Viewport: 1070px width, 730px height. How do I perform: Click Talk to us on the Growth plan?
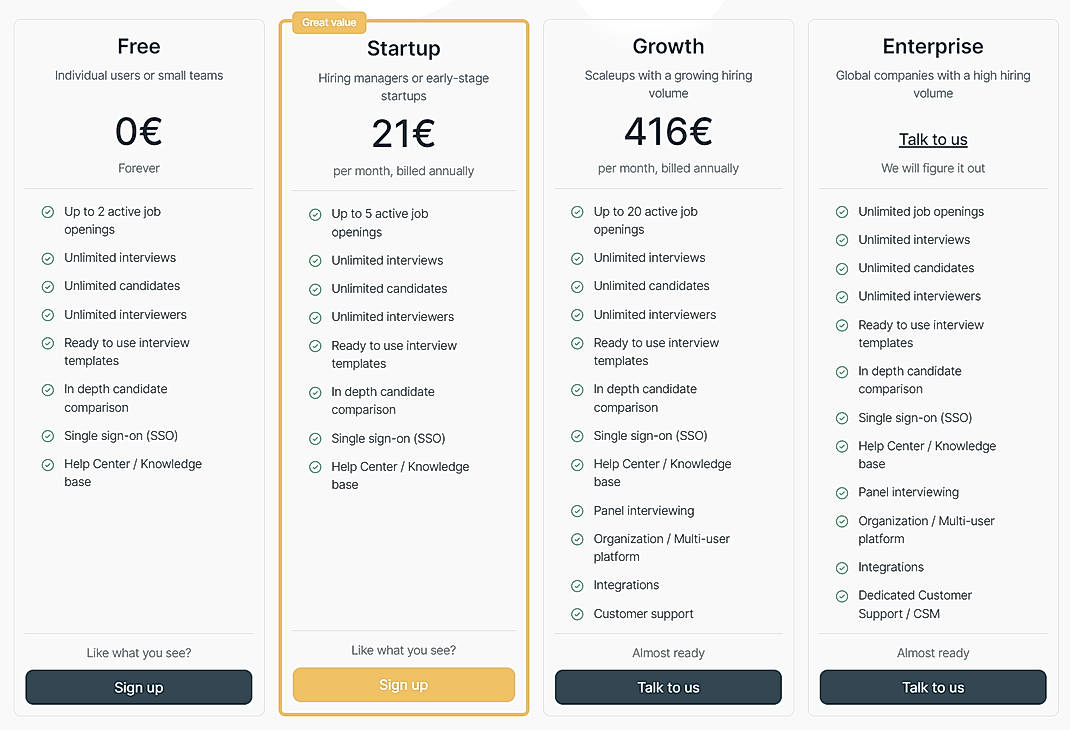point(668,687)
